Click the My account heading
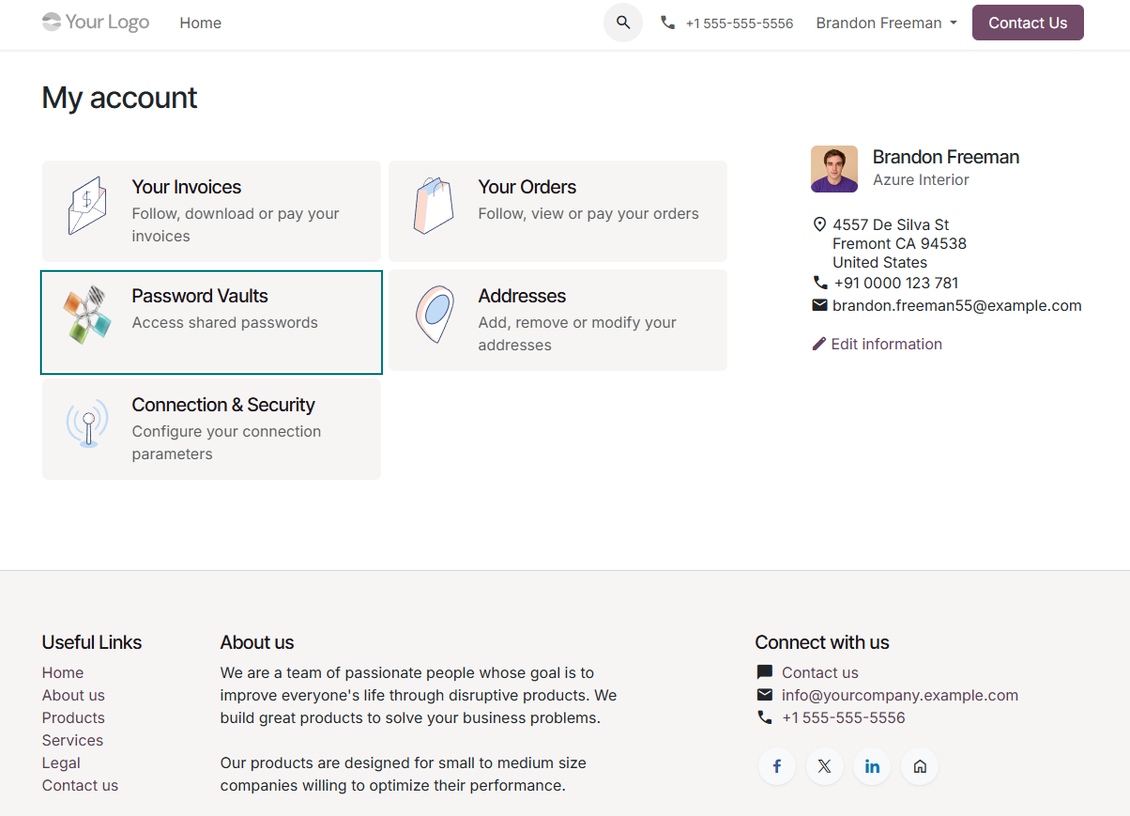Image resolution: width=1130 pixels, height=816 pixels. [119, 97]
